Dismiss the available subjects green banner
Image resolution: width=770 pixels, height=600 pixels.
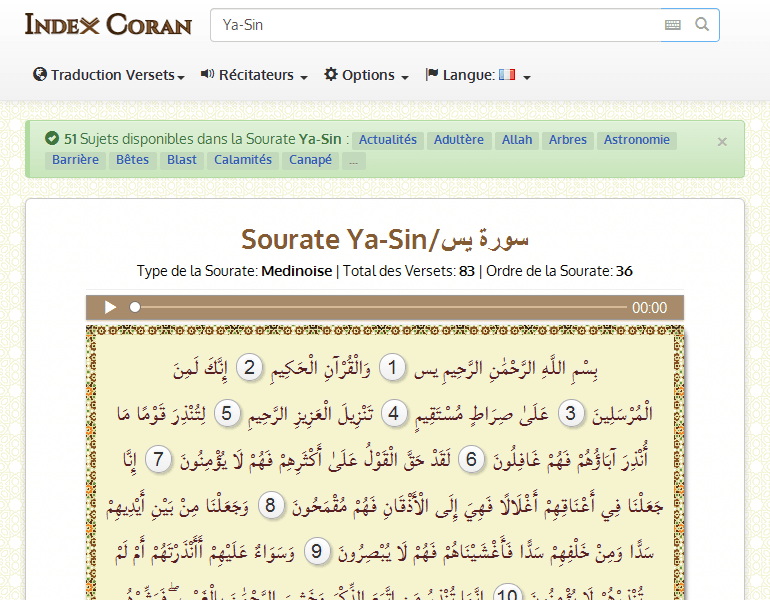722,142
